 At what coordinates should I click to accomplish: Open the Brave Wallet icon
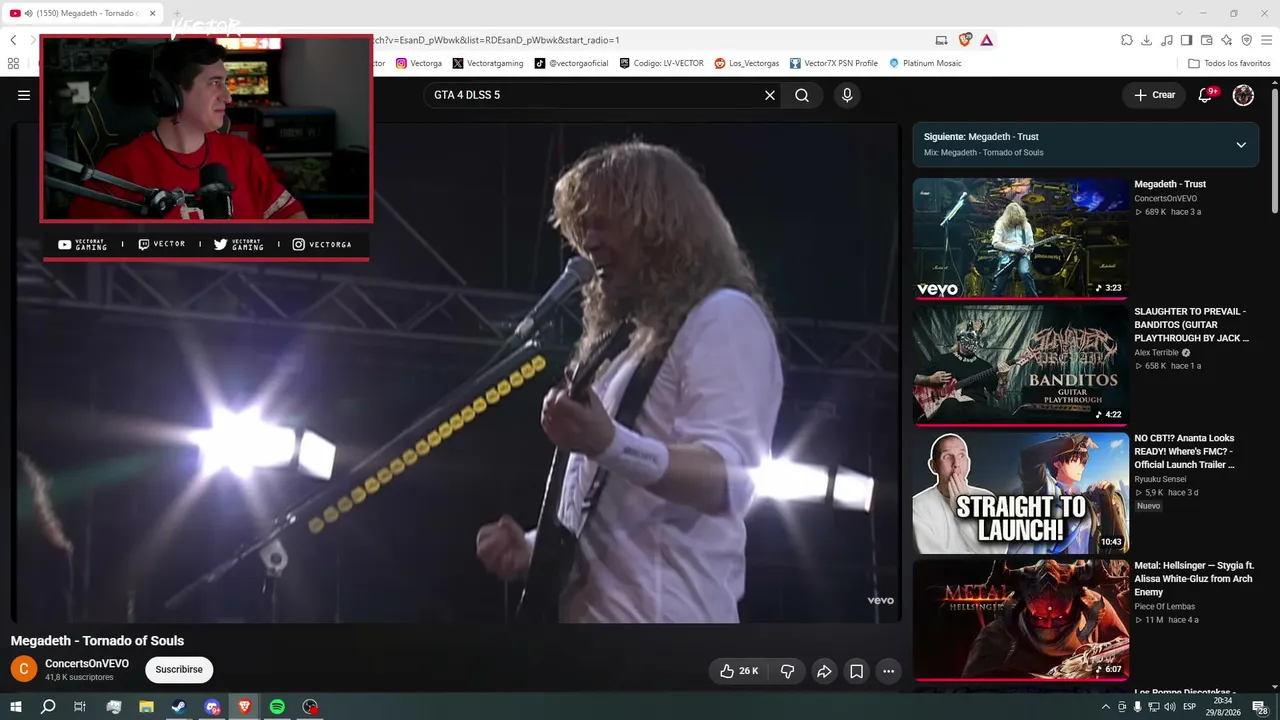(1207, 40)
